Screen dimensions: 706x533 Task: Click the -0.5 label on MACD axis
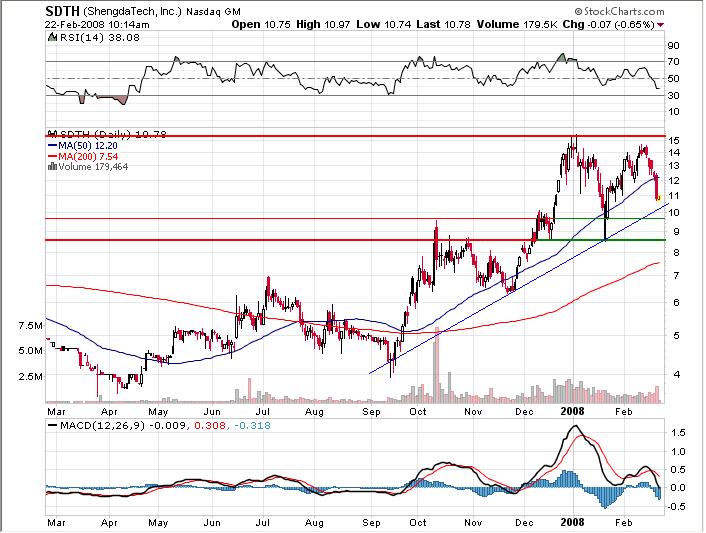[x=675, y=506]
